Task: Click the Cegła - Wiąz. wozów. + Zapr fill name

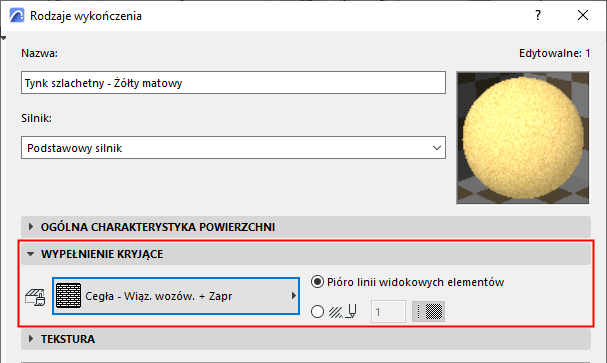Action: (x=159, y=296)
